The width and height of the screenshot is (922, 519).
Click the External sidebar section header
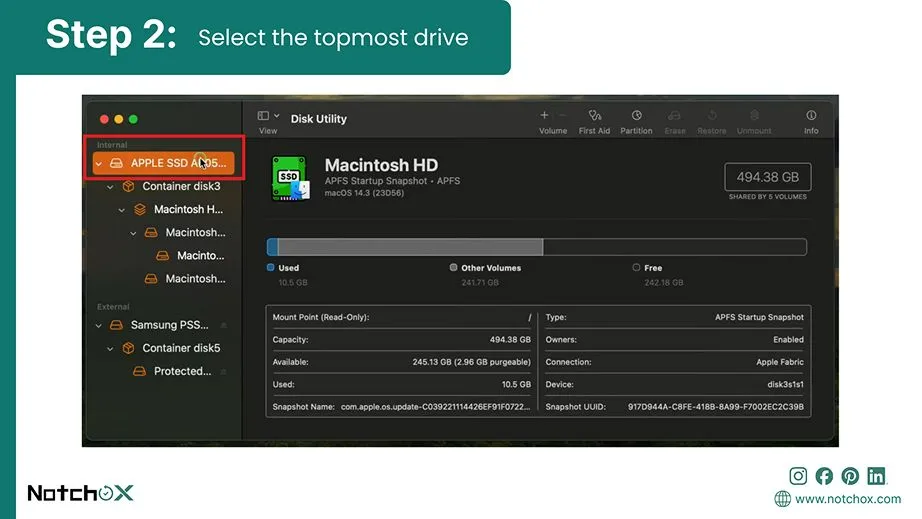pyautogui.click(x=113, y=307)
